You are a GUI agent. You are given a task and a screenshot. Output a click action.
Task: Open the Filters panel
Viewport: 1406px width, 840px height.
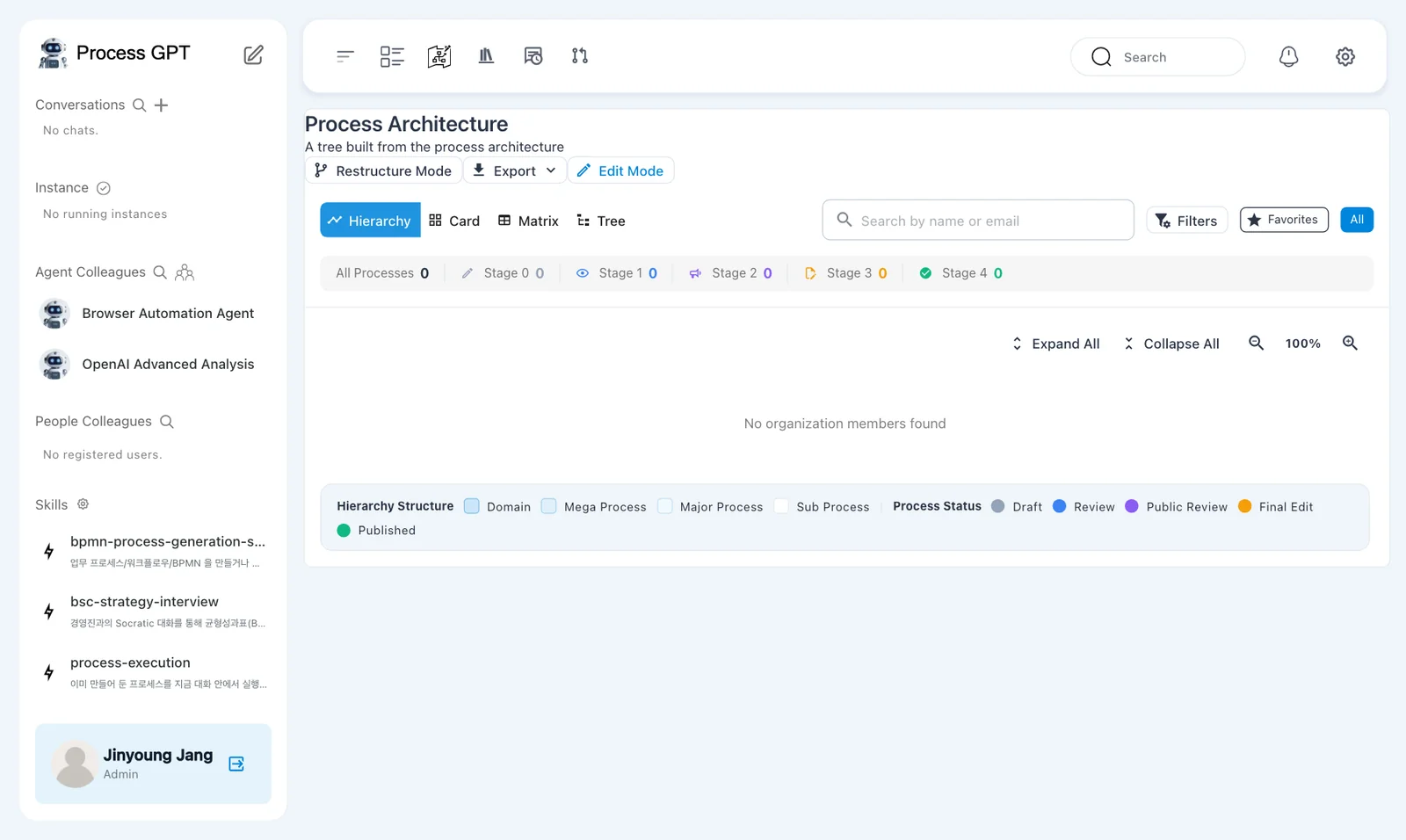pyautogui.click(x=1186, y=221)
